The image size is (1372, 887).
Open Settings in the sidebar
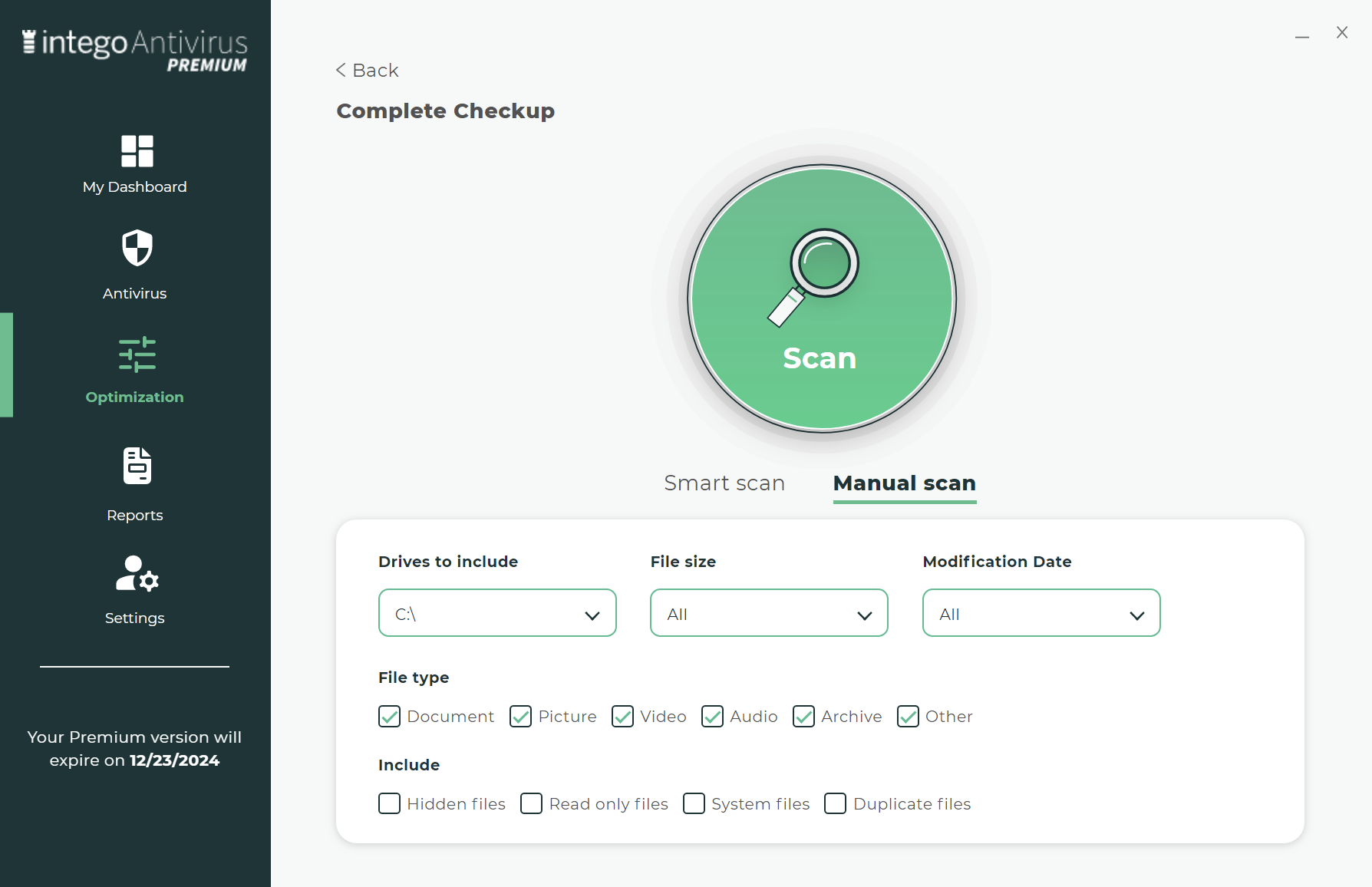[135, 591]
